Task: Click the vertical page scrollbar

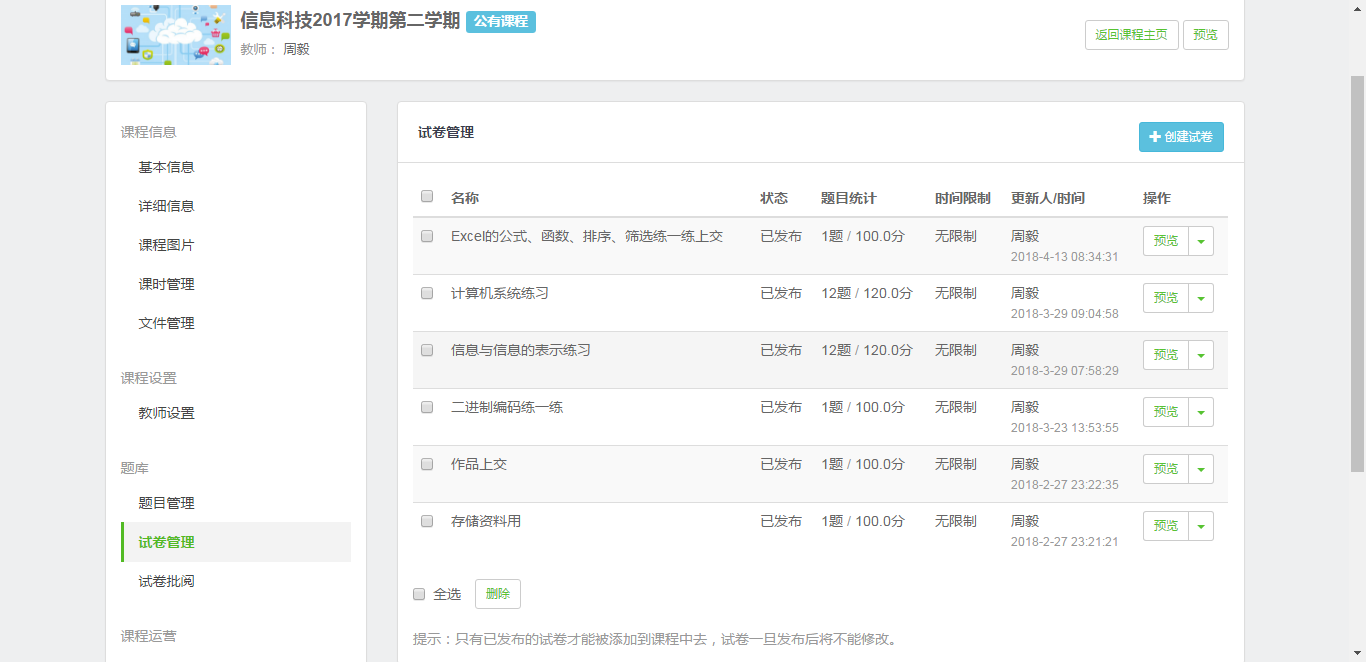Action: point(1357,270)
